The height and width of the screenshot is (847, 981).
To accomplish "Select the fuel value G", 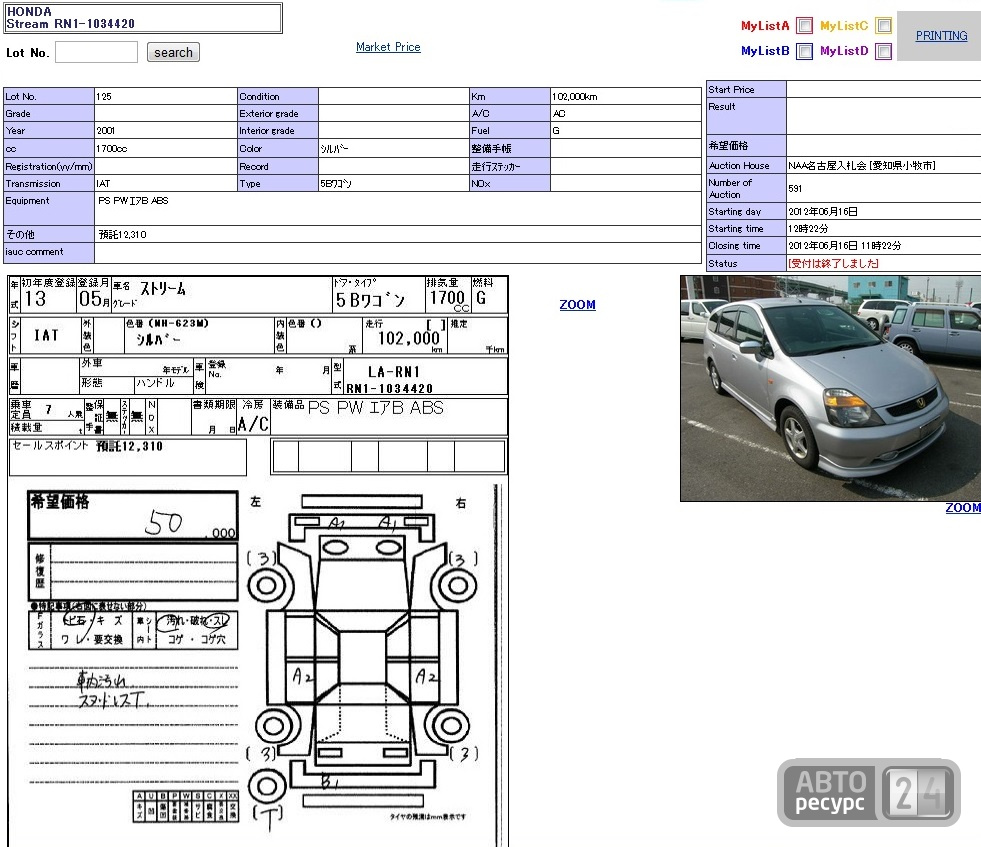I will [x=556, y=131].
